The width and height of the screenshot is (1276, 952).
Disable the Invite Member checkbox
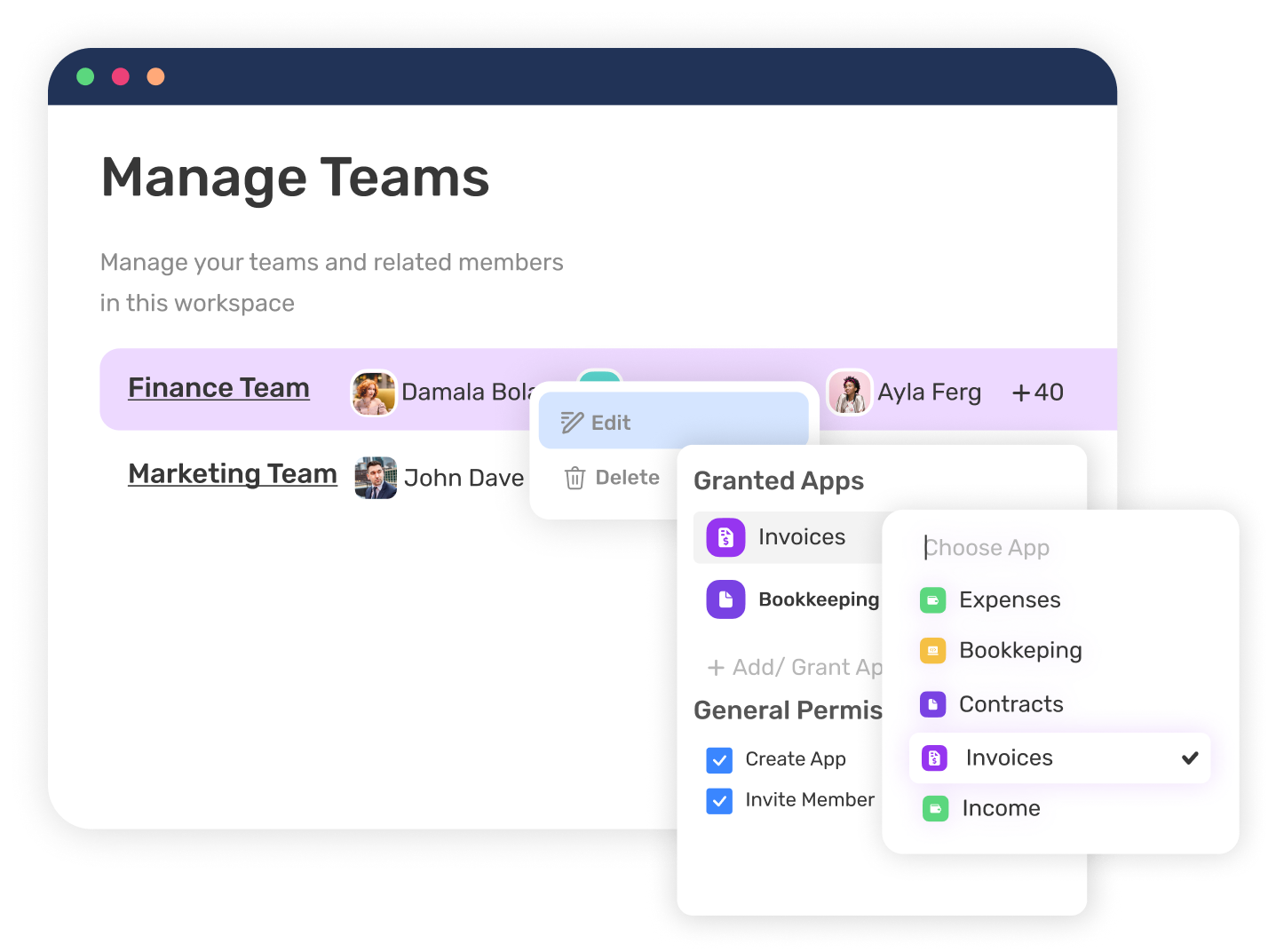(x=719, y=801)
